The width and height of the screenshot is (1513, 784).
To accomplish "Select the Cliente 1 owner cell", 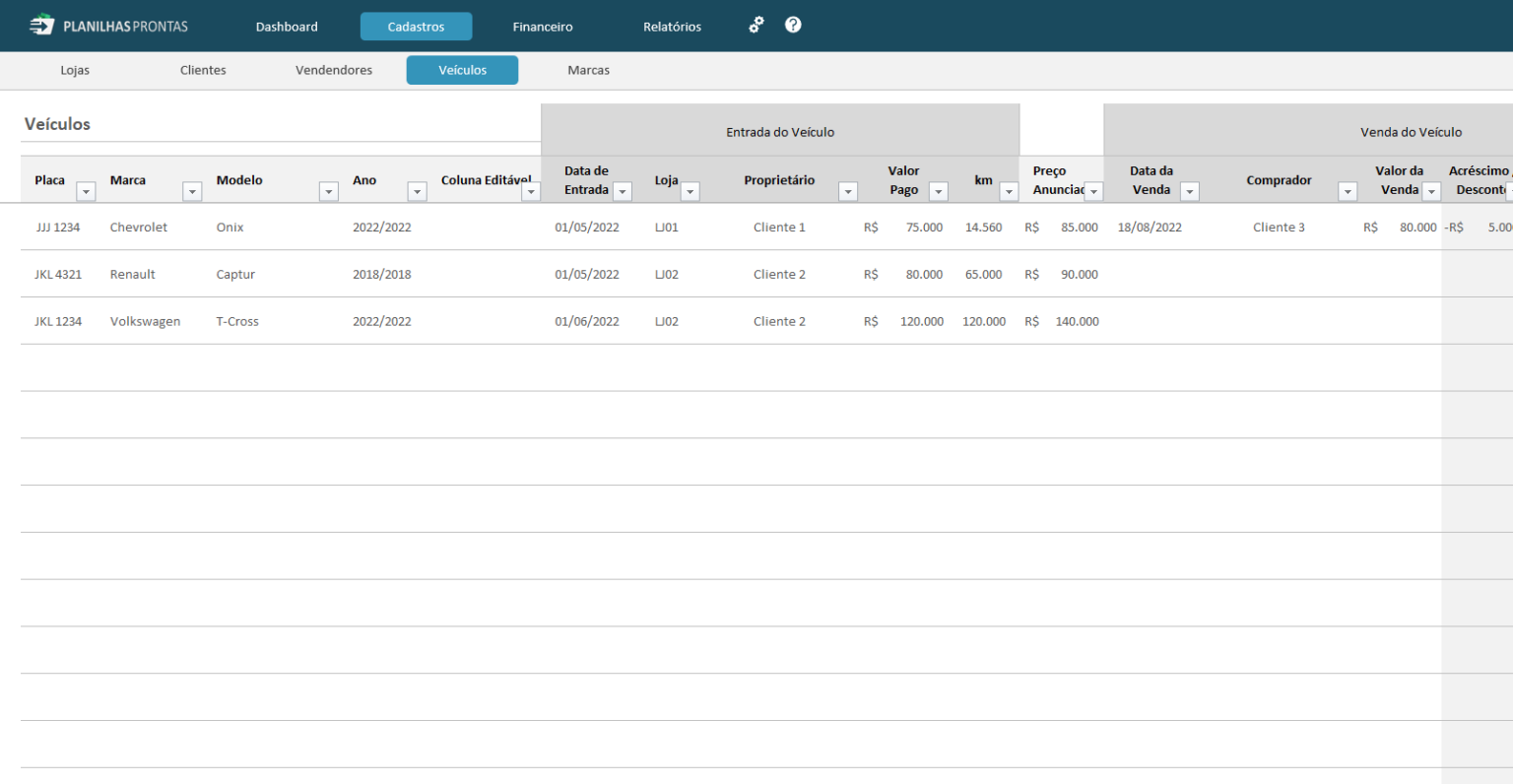I will click(779, 228).
